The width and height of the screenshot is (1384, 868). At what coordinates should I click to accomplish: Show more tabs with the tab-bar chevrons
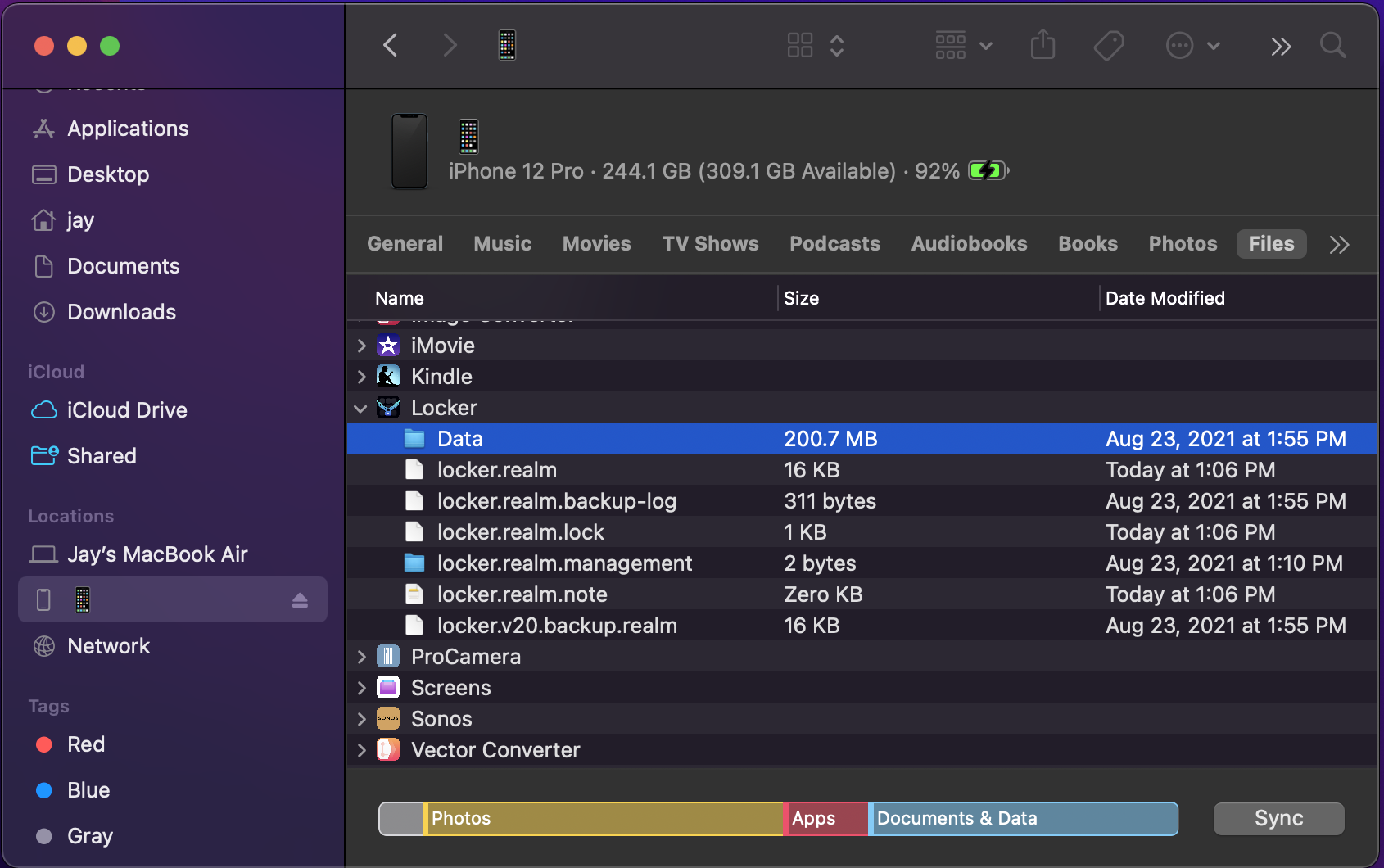click(1339, 245)
